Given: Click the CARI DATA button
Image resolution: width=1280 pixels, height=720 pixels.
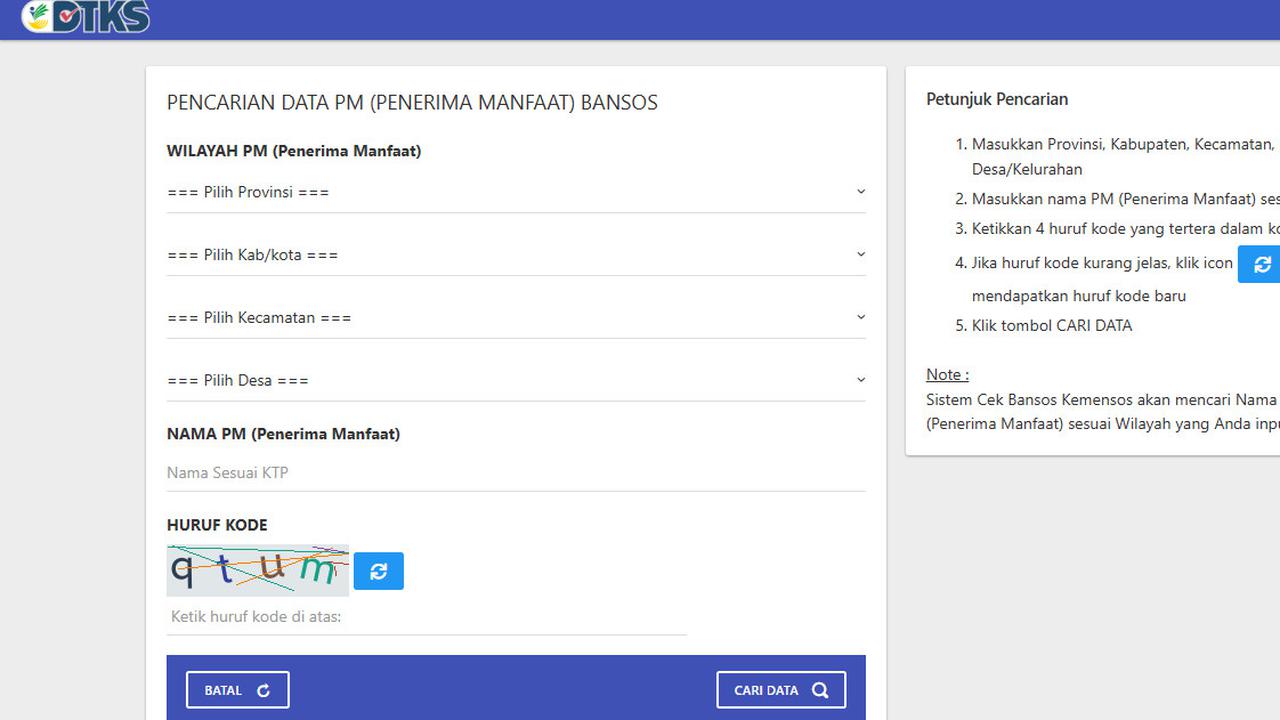Looking at the screenshot, I should coord(781,689).
